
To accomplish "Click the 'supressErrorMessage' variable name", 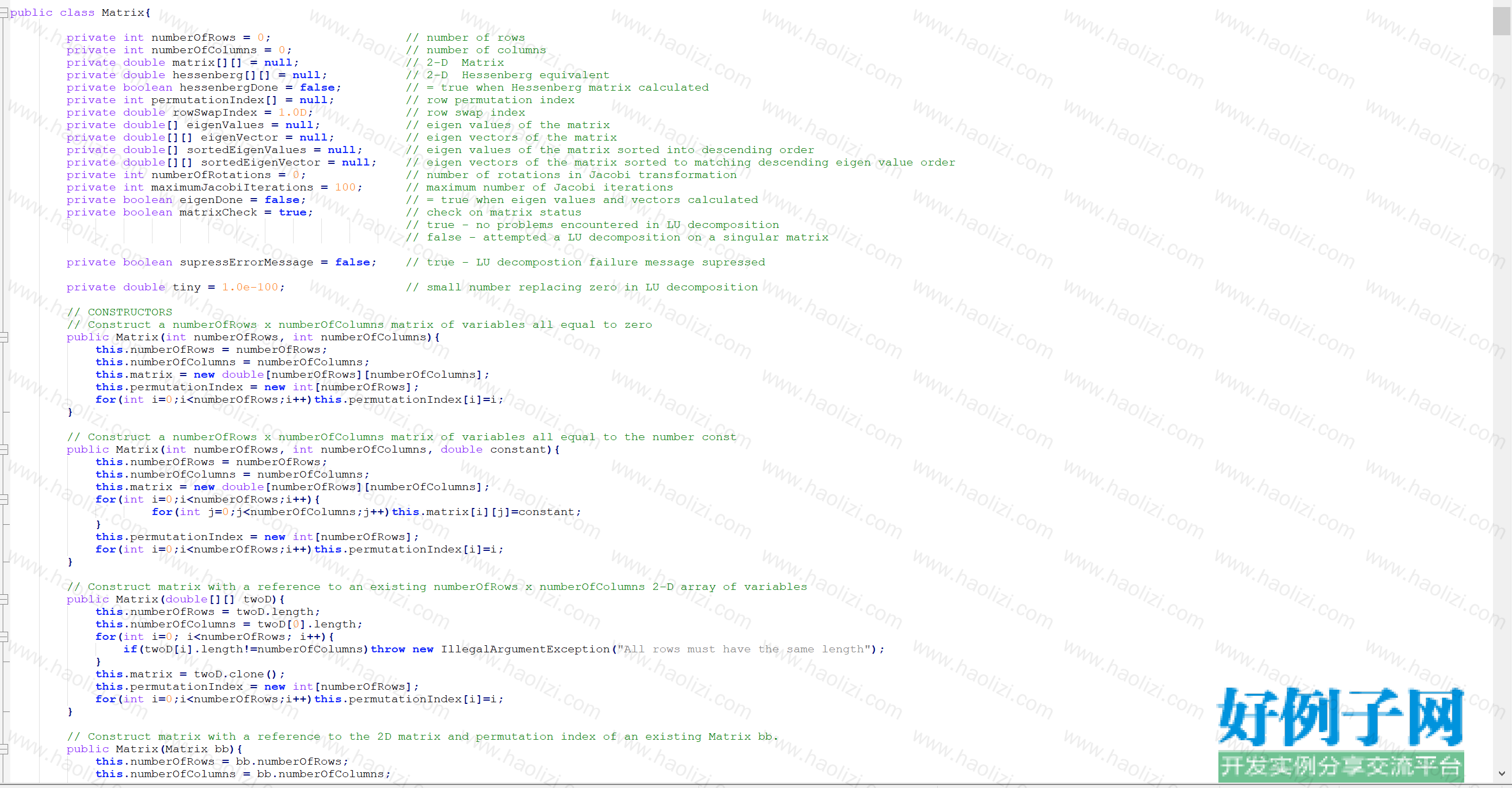I will (246, 262).
